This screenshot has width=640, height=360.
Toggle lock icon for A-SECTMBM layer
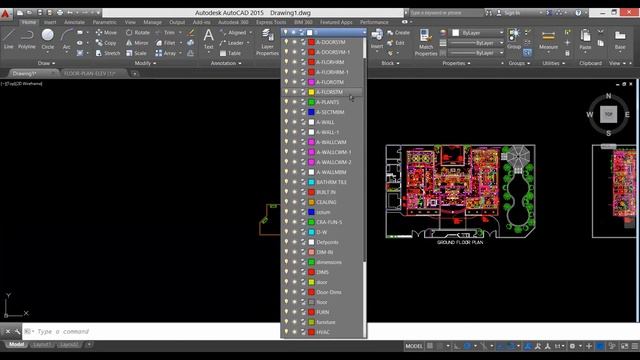[303, 112]
